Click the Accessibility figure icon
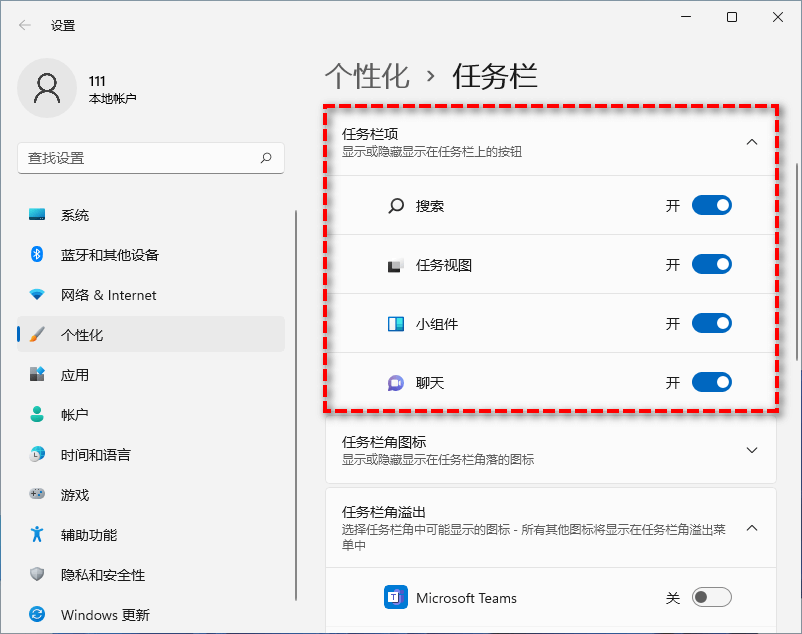This screenshot has width=802, height=634. [37, 534]
